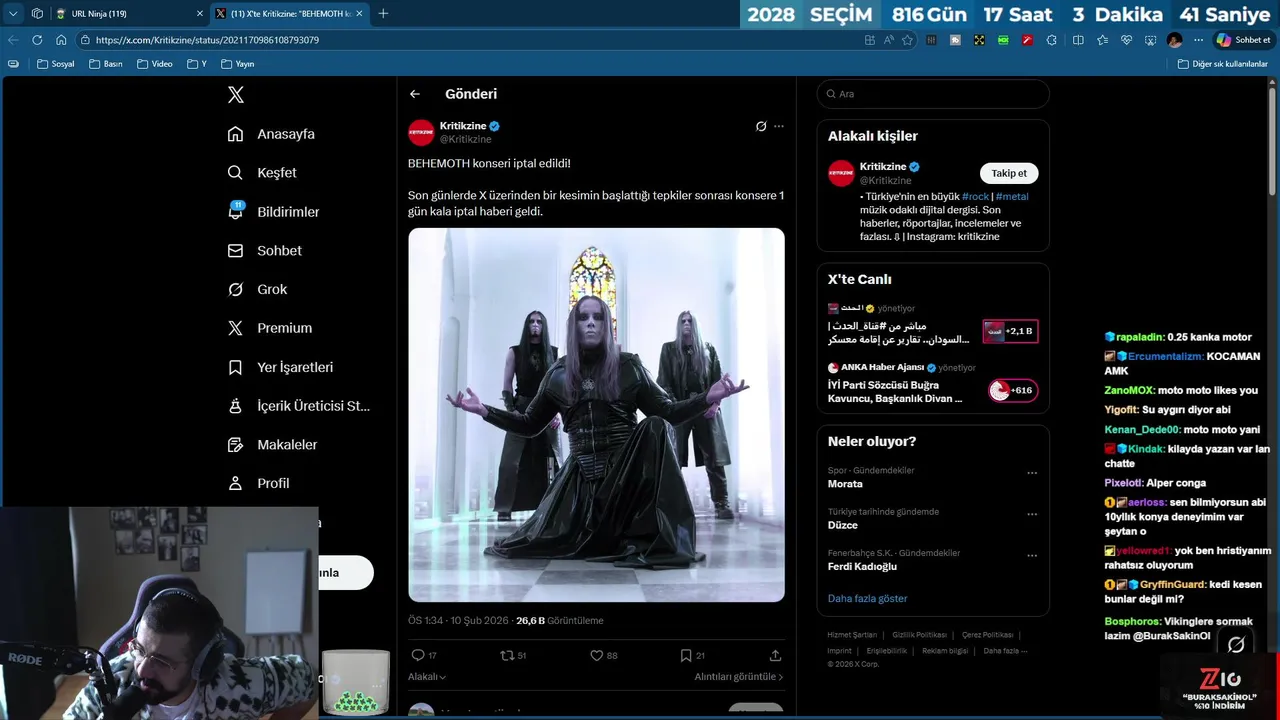Click Gizlilik Politikası footer link
Screen dimensions: 1280x720
[x=919, y=635]
